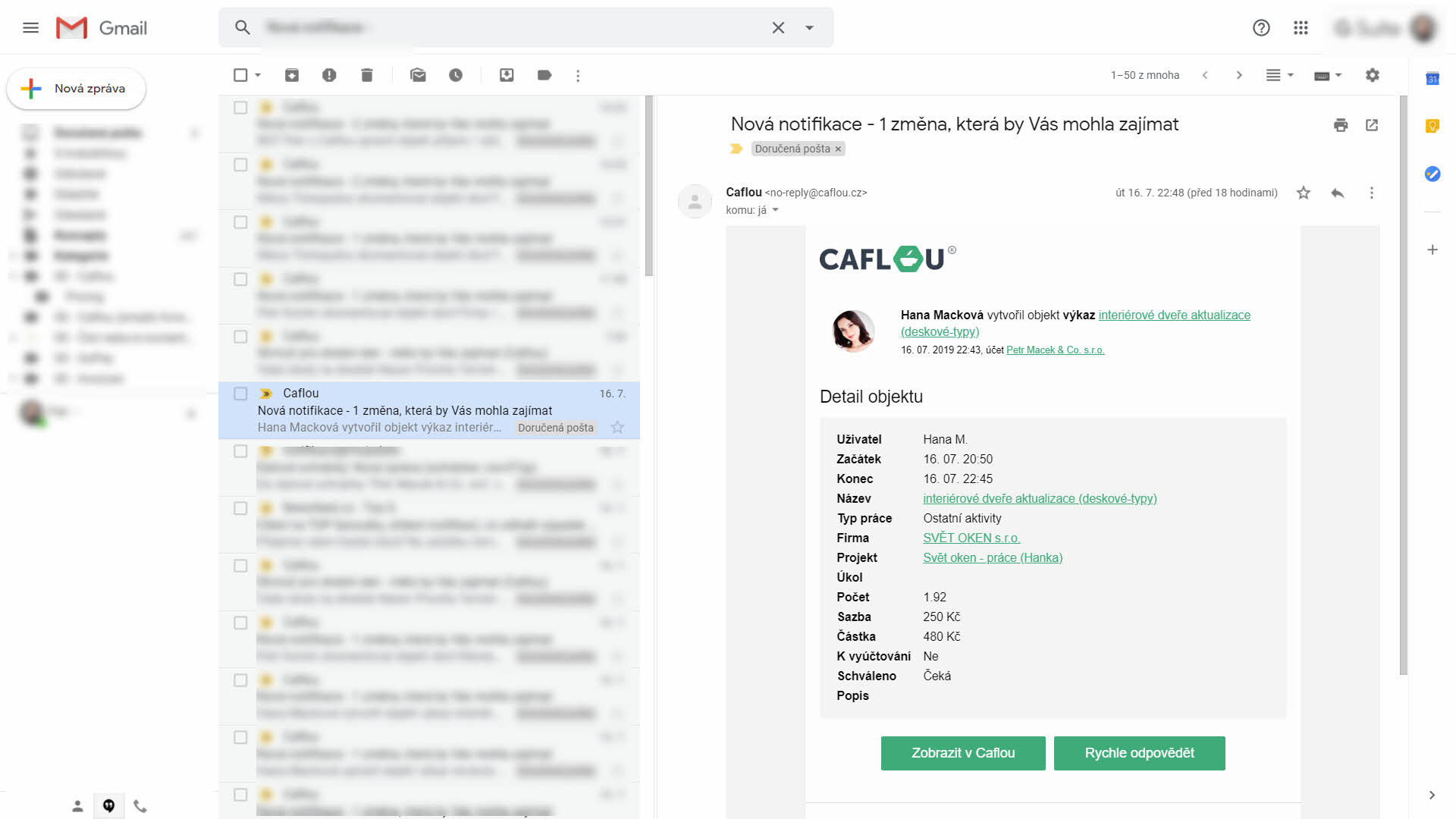Click the Report spam icon
The height and width of the screenshot is (819, 1456).
point(329,75)
